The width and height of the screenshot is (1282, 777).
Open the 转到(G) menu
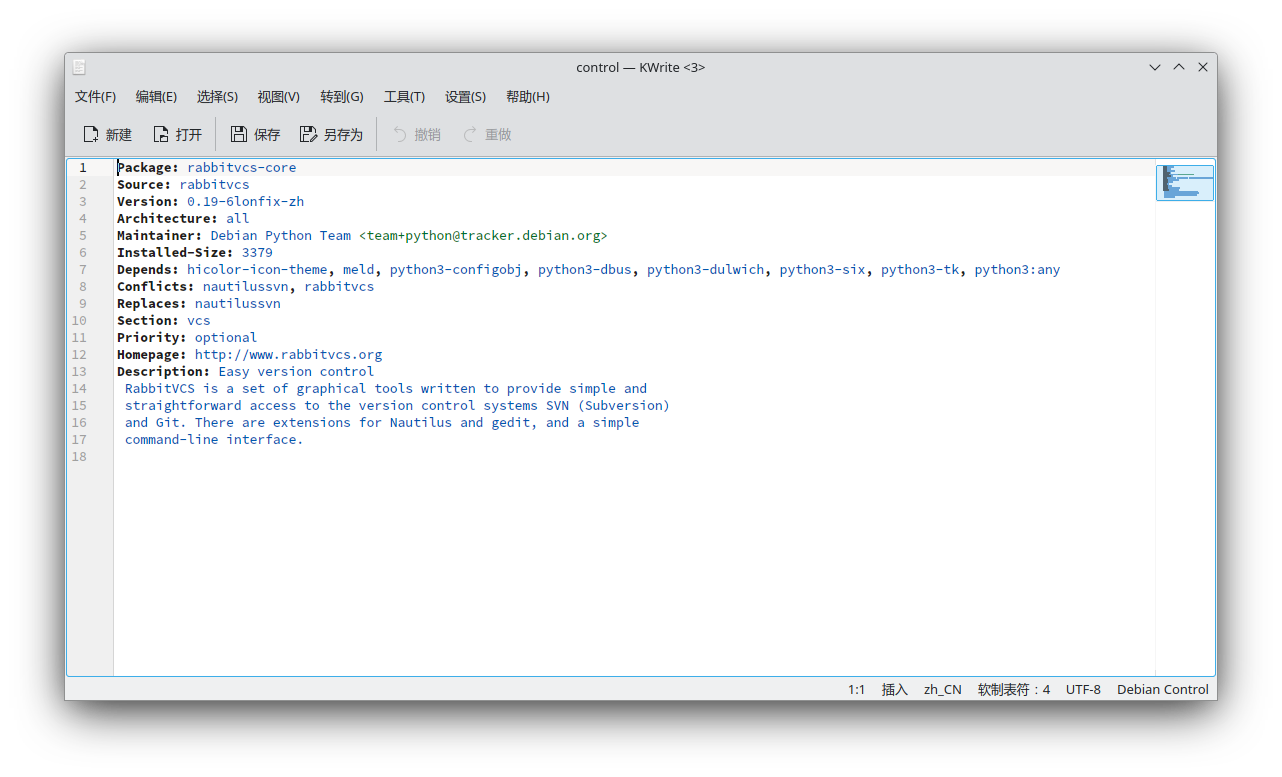point(342,97)
